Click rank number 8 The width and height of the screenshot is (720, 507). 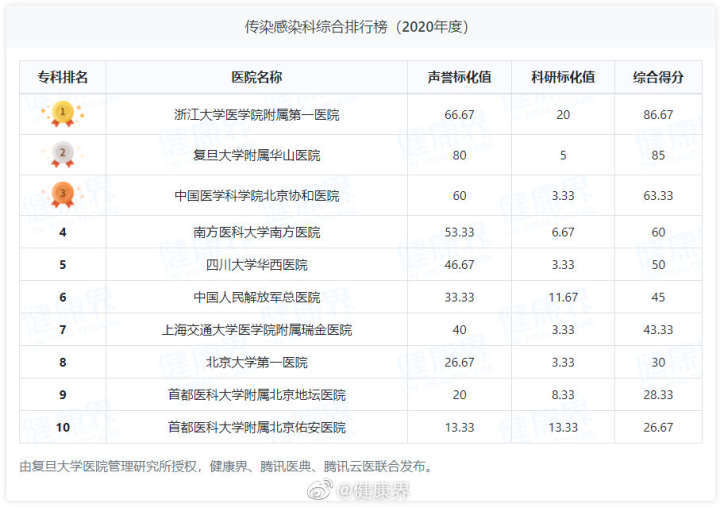coord(62,362)
